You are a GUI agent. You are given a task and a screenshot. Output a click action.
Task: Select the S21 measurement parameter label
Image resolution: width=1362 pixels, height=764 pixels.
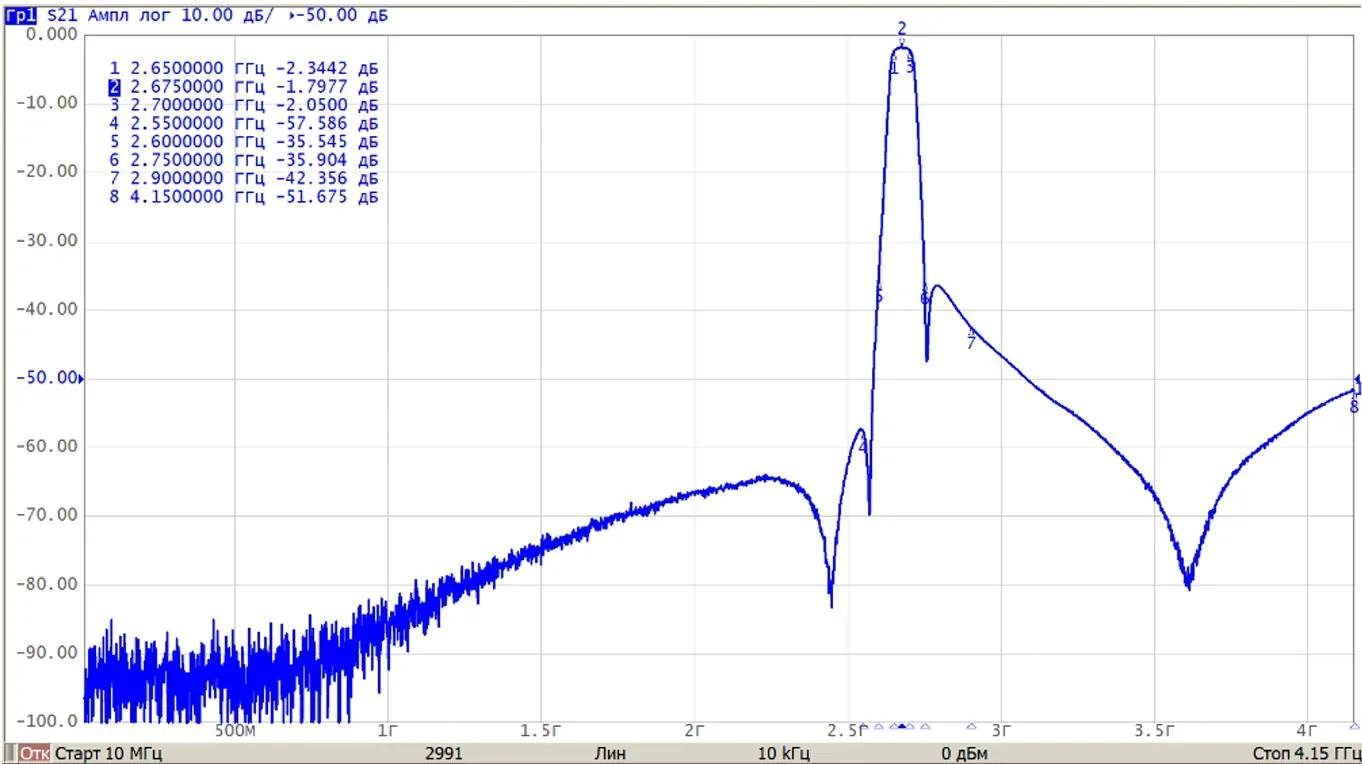point(64,15)
